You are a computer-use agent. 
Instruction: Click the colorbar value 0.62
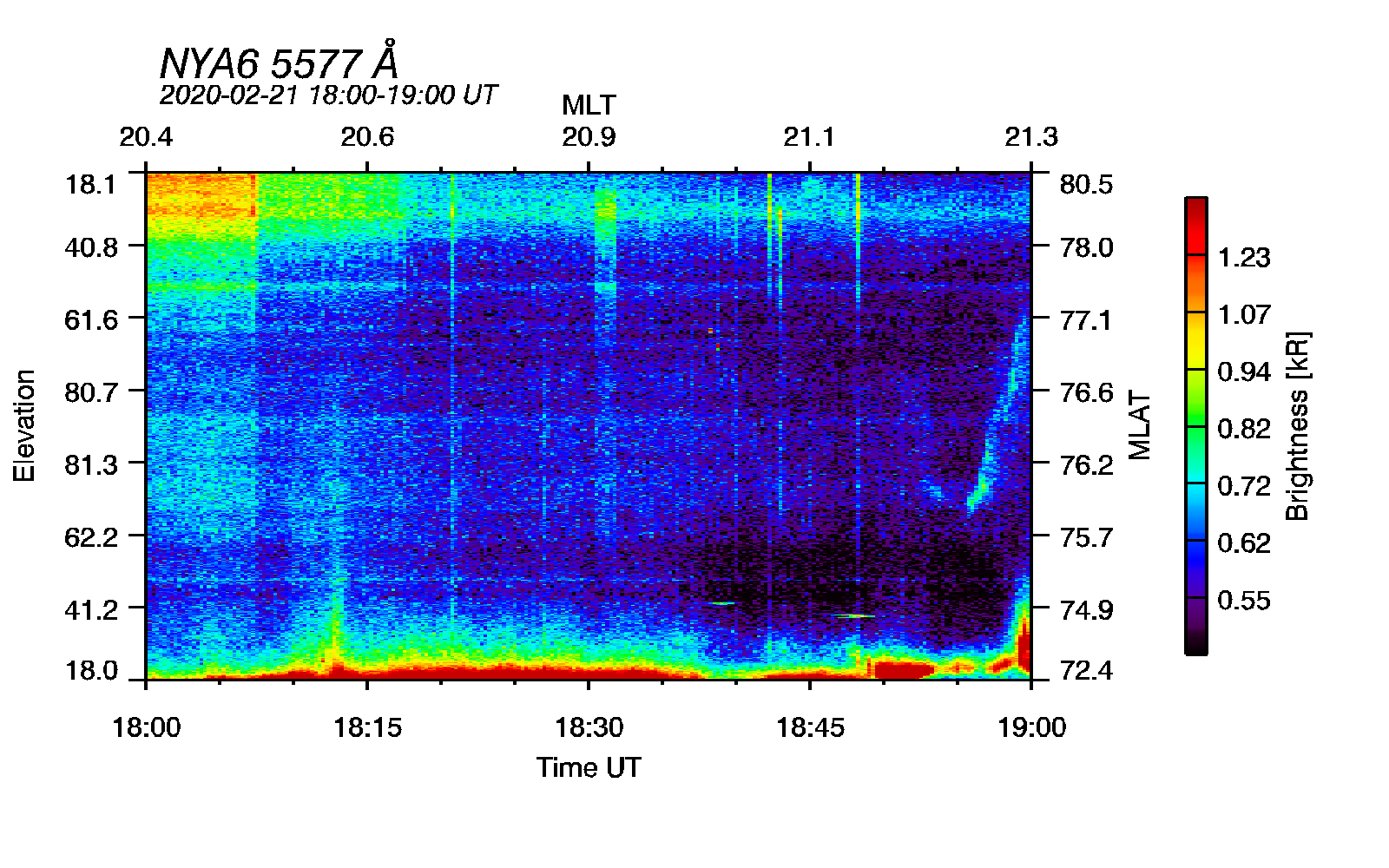[x=1243, y=543]
